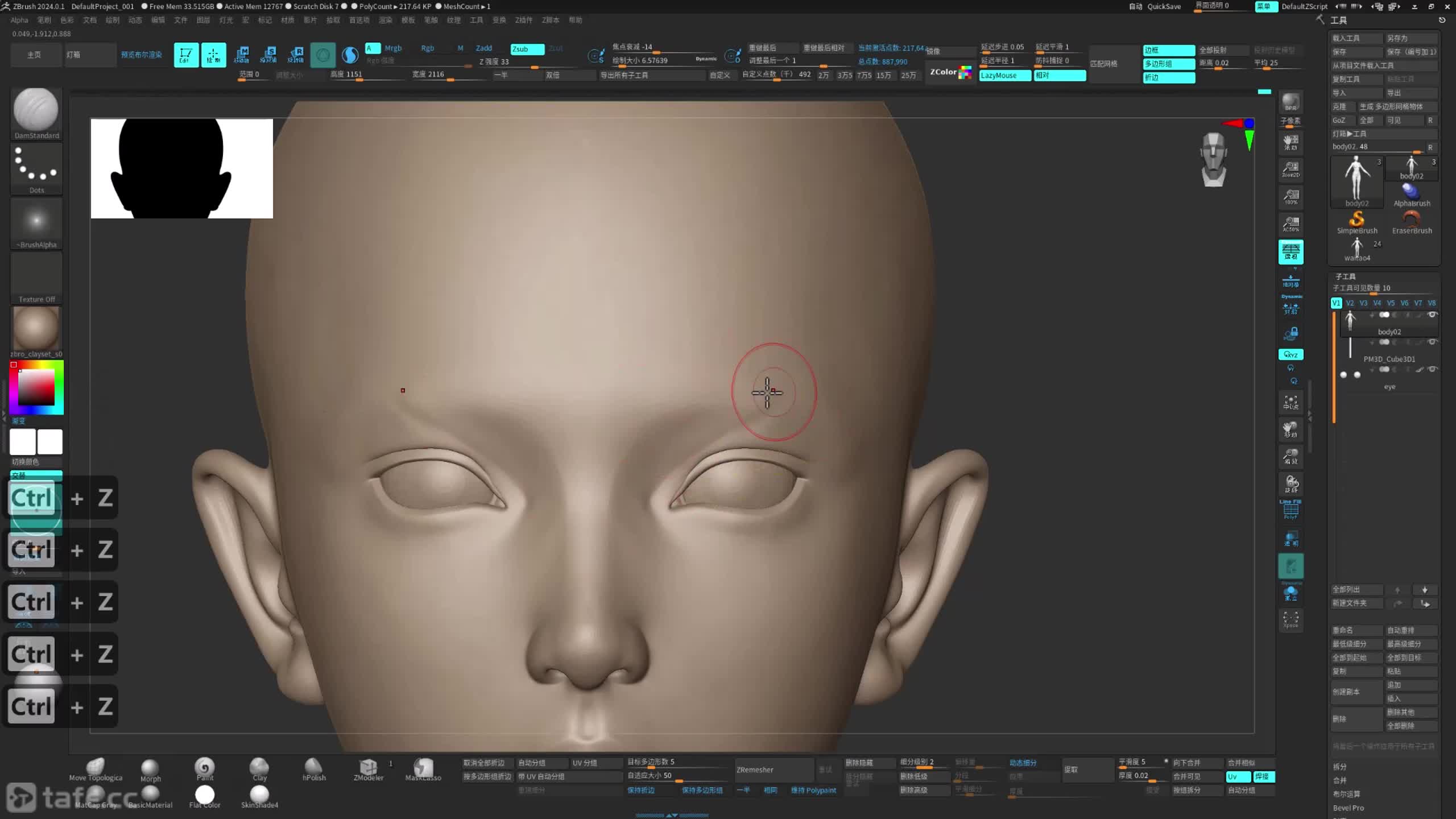Image resolution: width=1456 pixels, height=819 pixels.
Task: Switch to subtool visibility set V2
Action: [x=1350, y=303]
